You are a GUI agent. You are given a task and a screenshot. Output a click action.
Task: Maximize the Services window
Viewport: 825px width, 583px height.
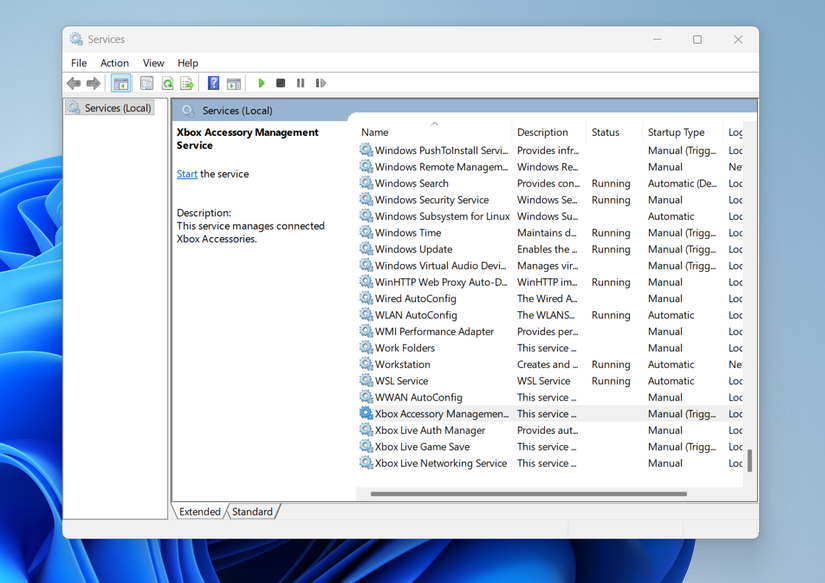[697, 39]
